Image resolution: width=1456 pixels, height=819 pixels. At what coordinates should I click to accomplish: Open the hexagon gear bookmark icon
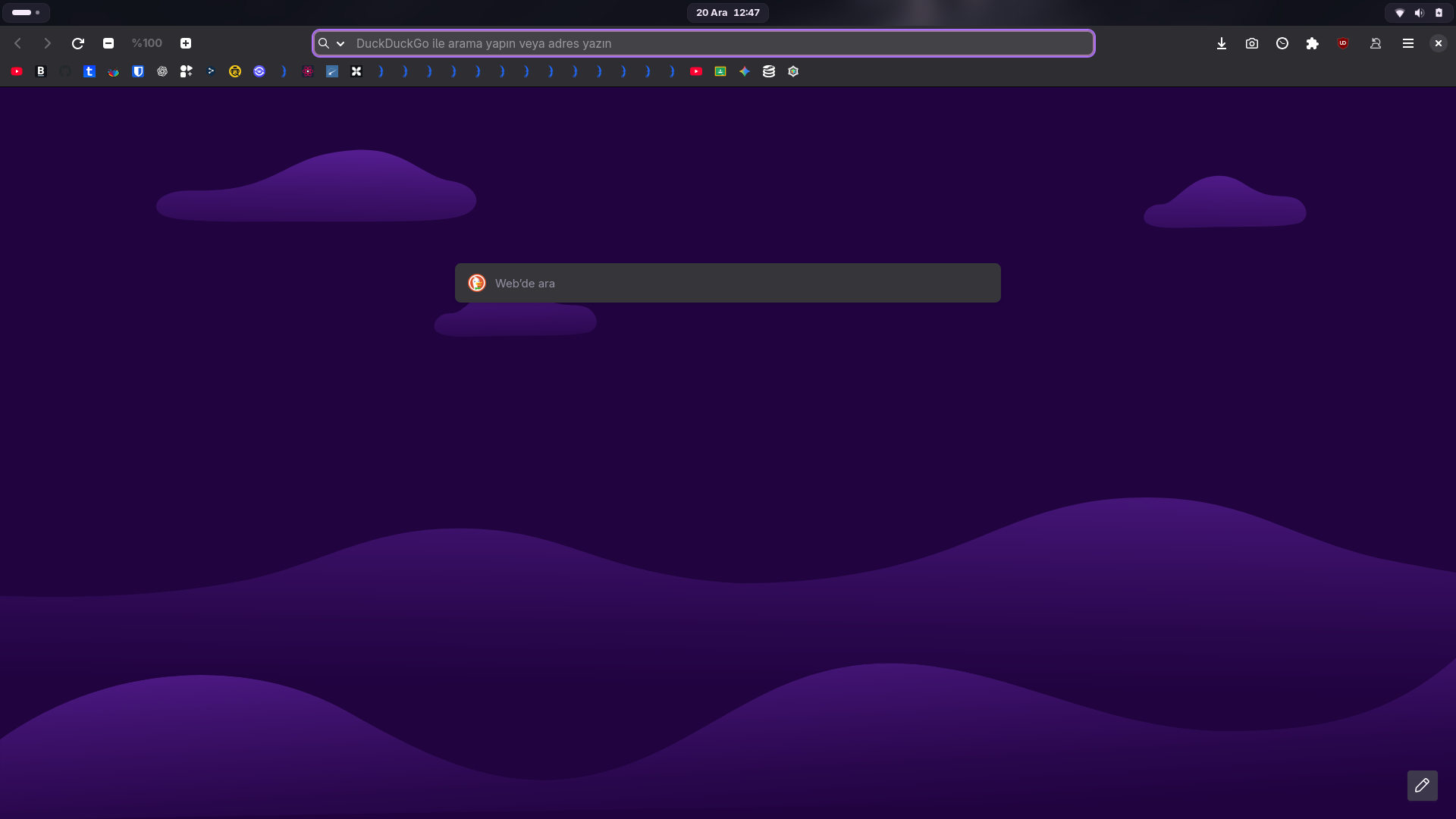(793, 71)
